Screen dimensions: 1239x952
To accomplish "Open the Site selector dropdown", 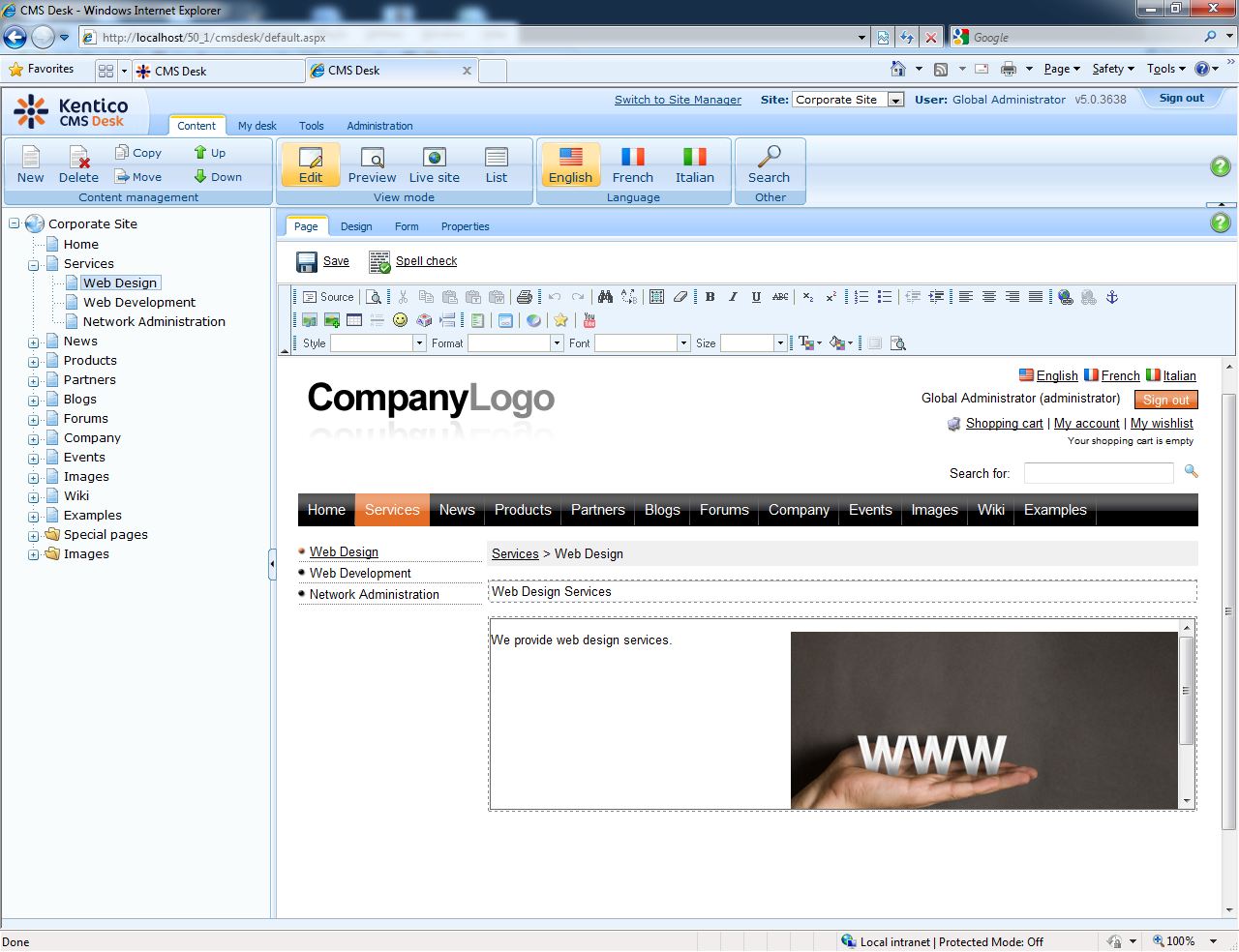I will 895,100.
